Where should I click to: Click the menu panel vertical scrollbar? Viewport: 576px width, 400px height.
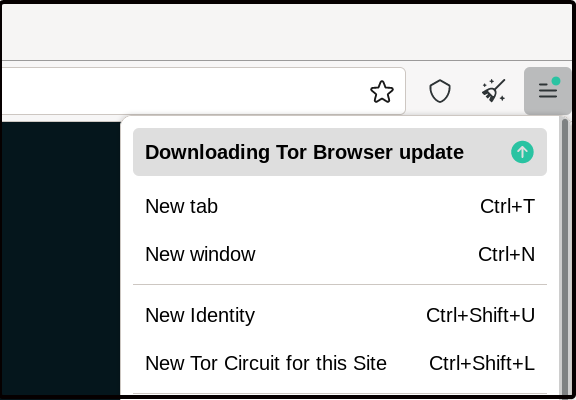click(565, 257)
